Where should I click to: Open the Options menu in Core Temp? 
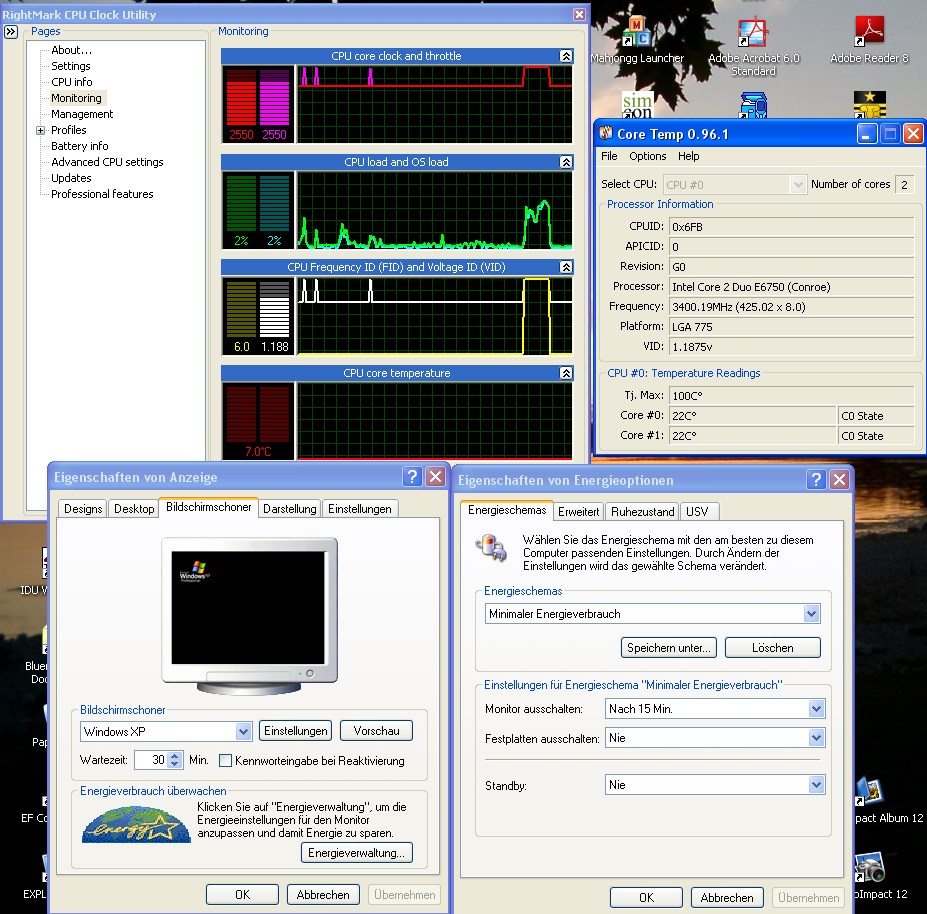647,156
